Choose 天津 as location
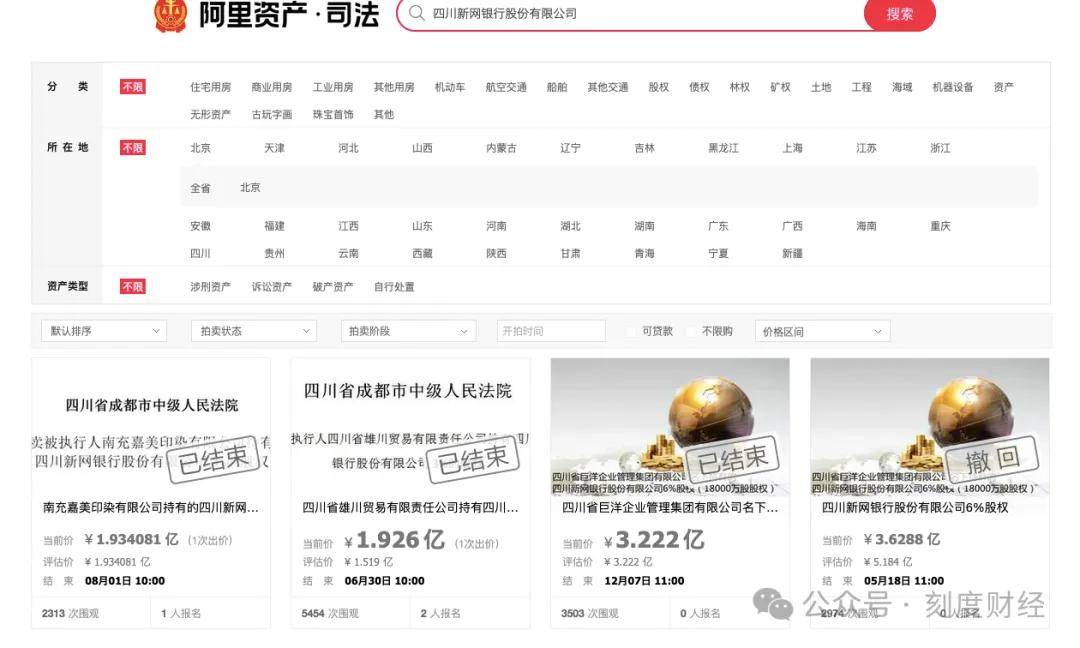 pos(275,148)
